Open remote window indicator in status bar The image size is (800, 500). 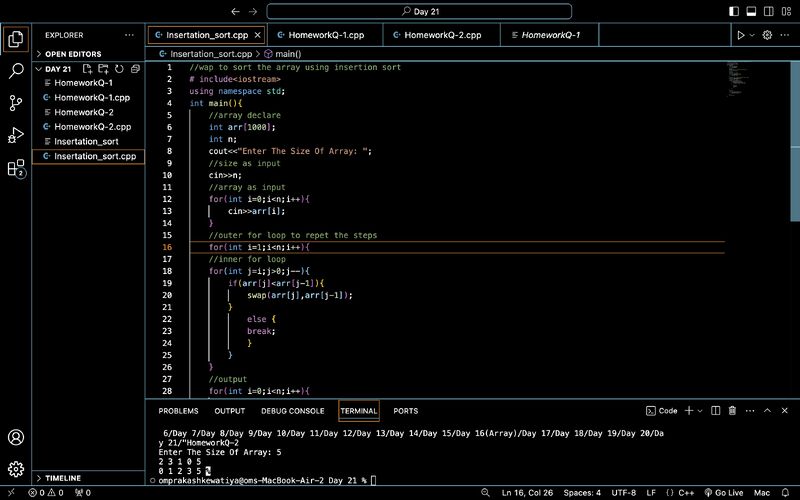(11, 493)
